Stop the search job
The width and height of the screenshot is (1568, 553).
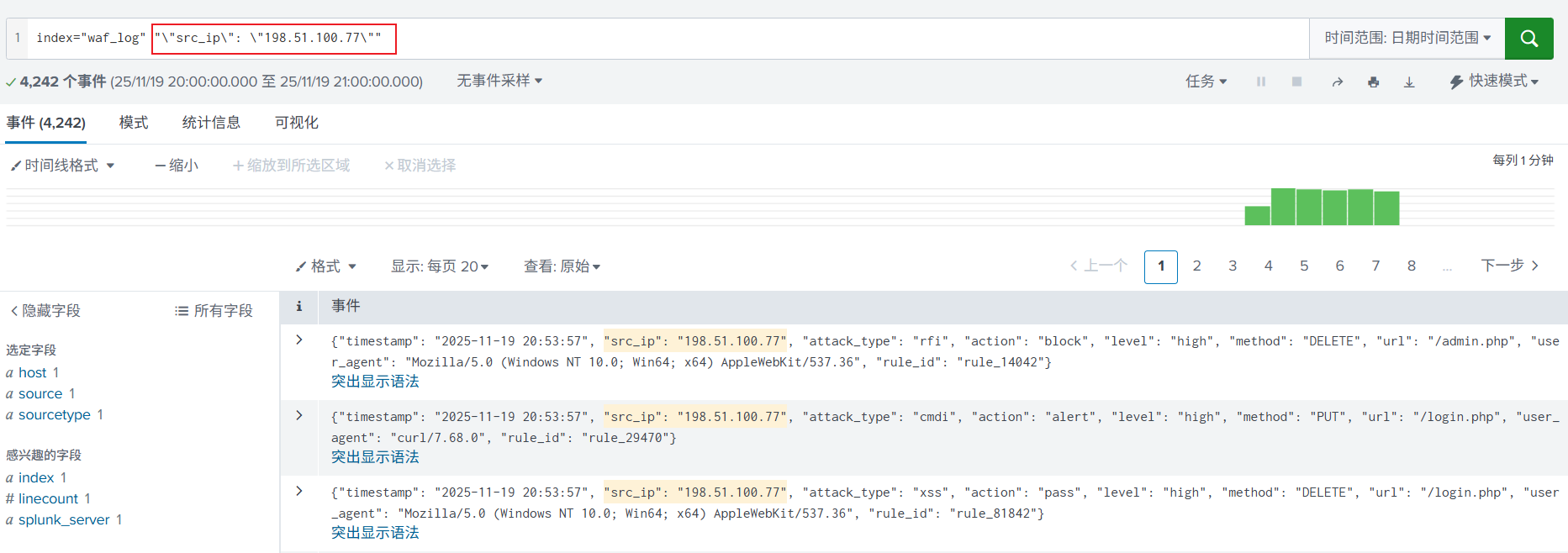[x=1296, y=82]
